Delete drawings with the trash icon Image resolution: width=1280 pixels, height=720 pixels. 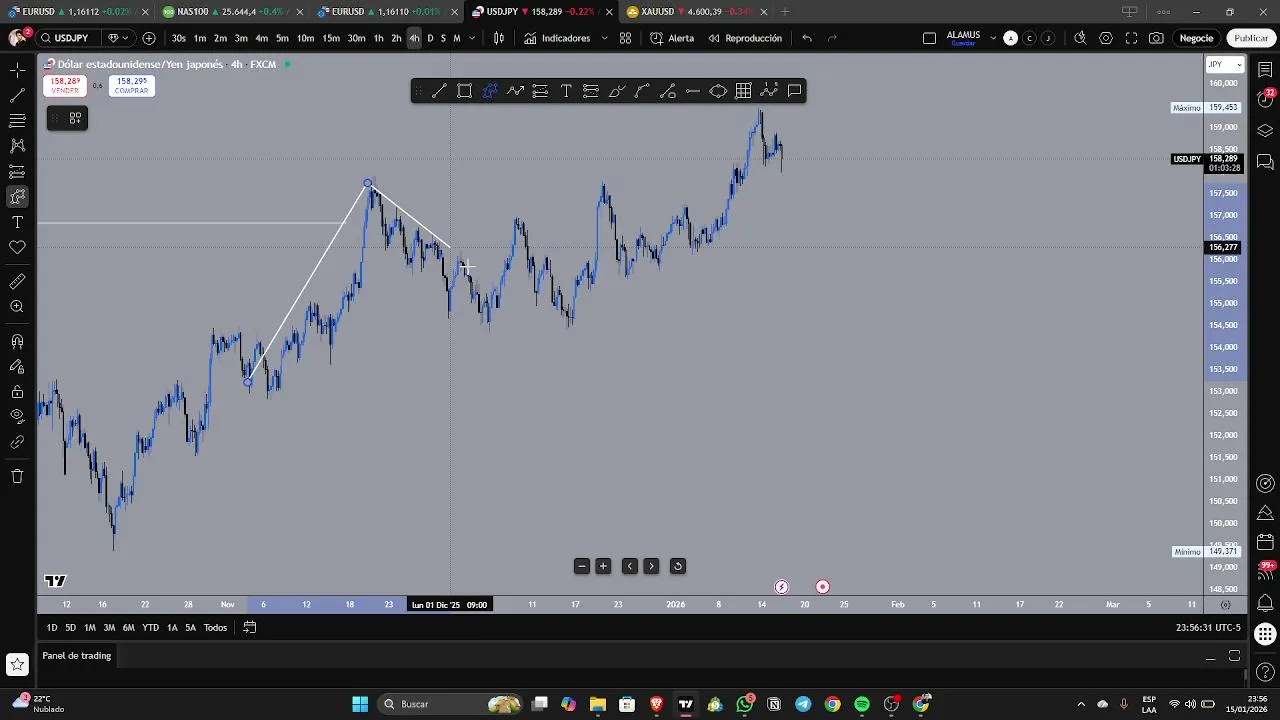tap(17, 476)
